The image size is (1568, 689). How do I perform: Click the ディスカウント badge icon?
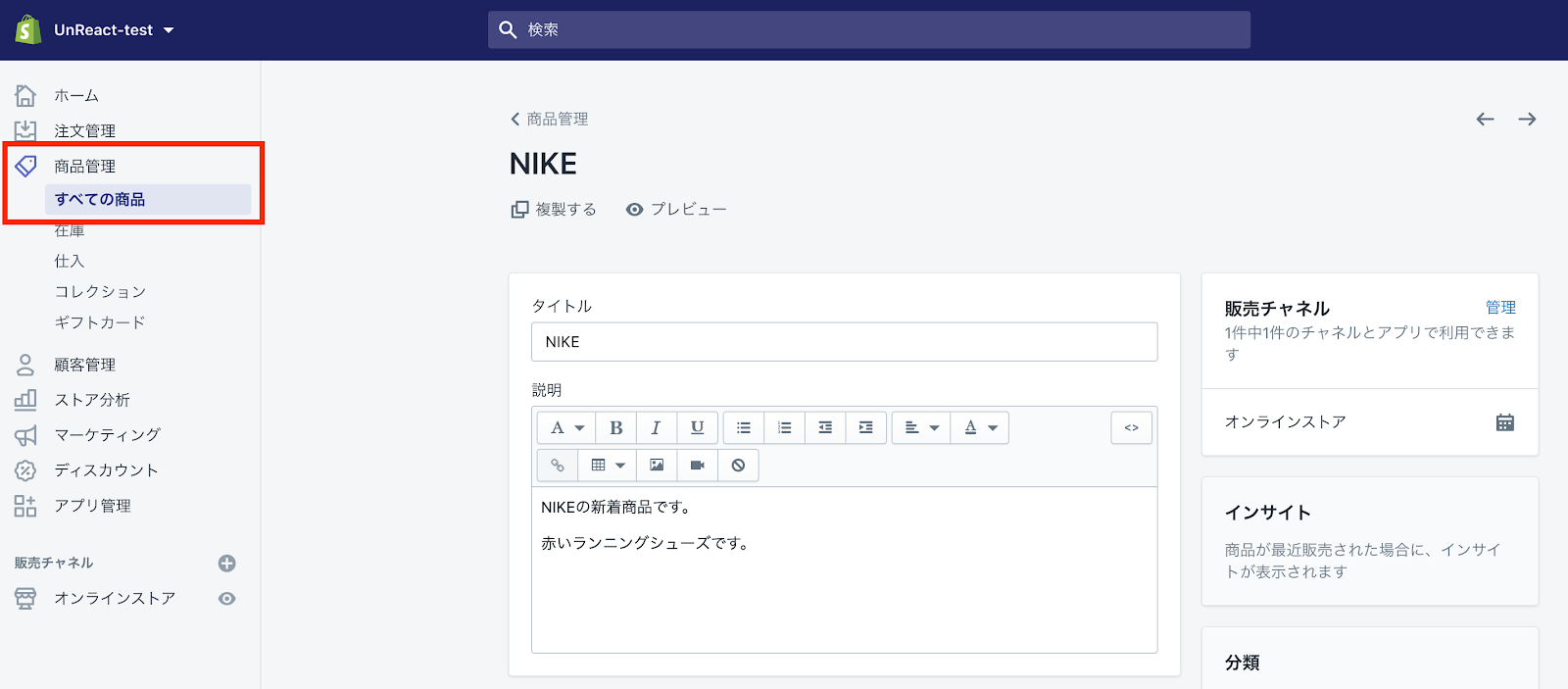pos(25,470)
